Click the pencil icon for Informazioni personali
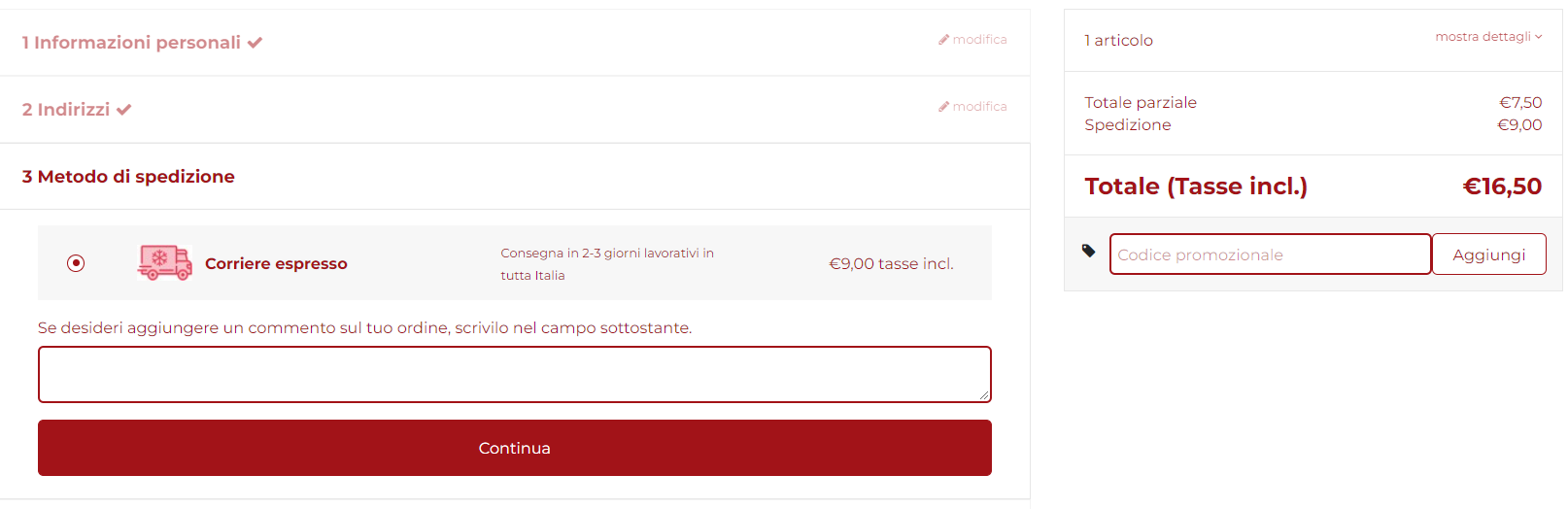This screenshot has height=509, width=1568. point(943,40)
